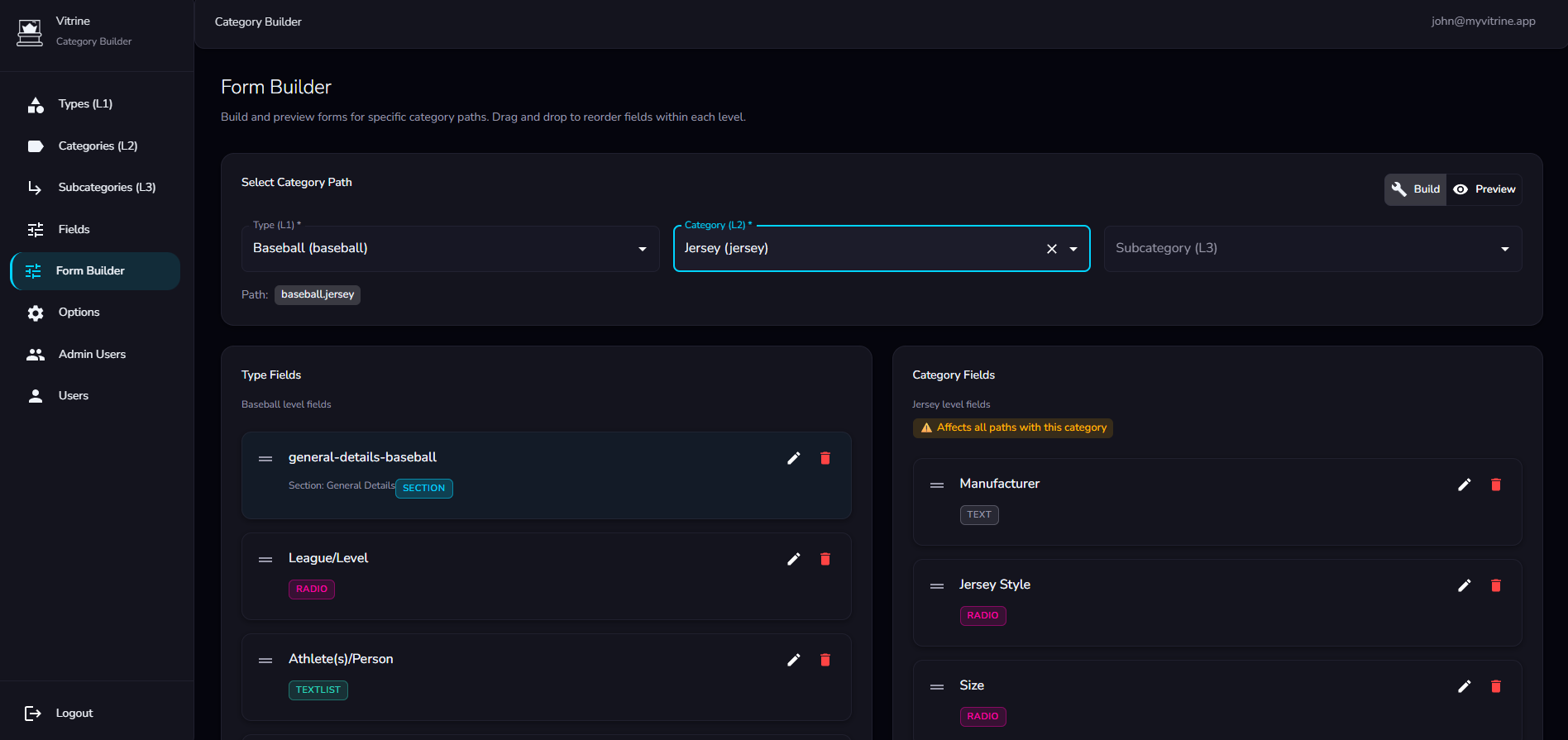
Task: Clear the Jersey category selection
Action: [1051, 249]
